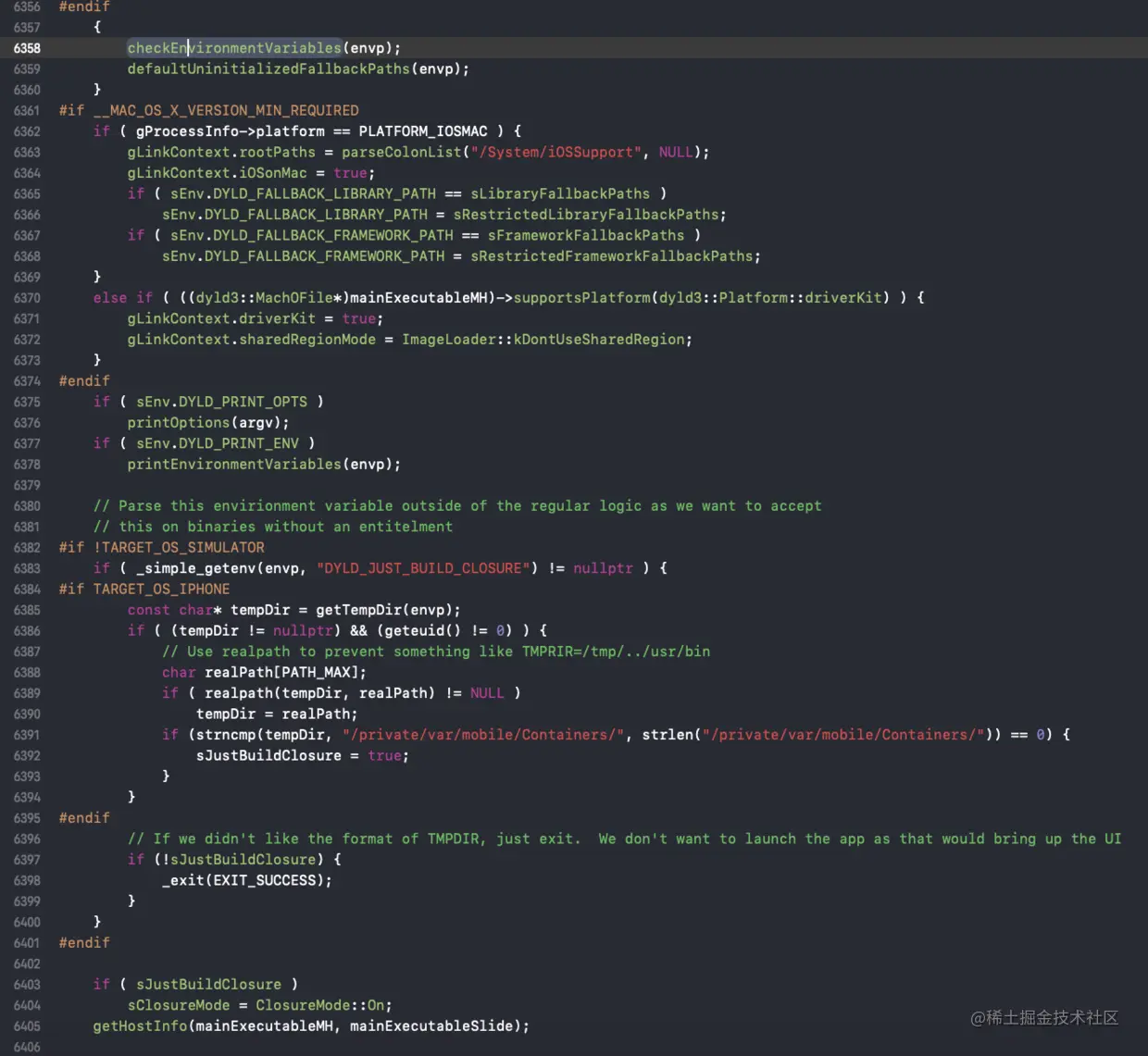This screenshot has height=1056, width=1148.
Task: Click #endif on line 6374
Action: (84, 381)
